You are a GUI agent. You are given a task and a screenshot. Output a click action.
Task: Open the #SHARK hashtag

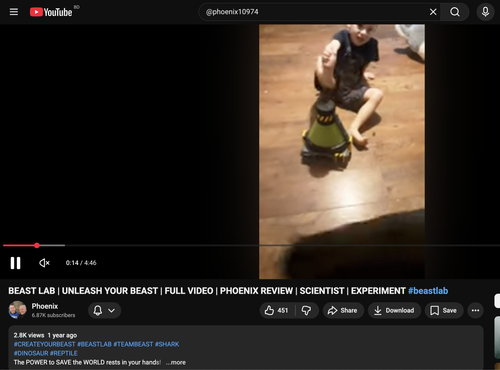167,344
